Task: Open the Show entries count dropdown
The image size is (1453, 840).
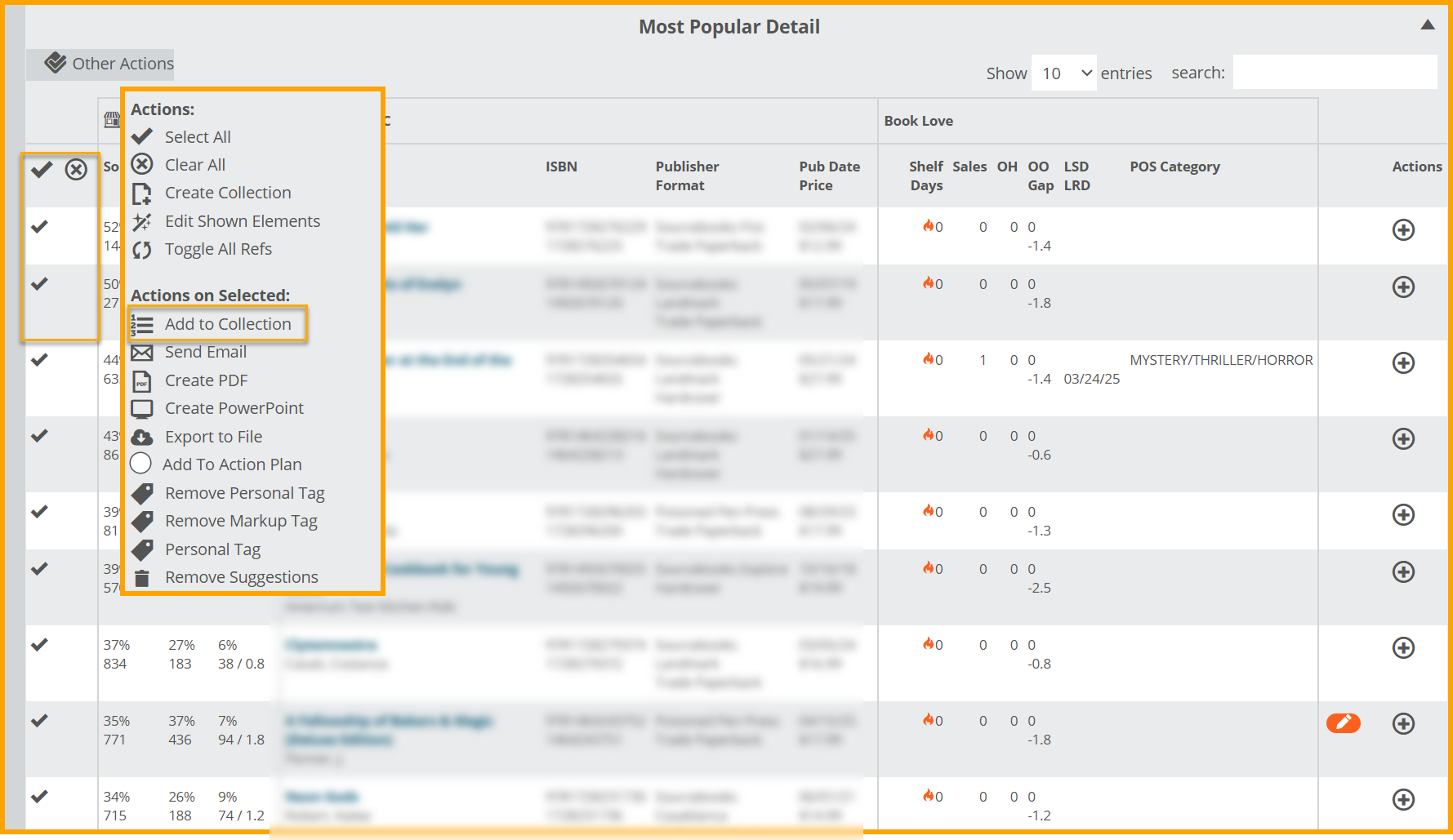Action: coord(1063,73)
